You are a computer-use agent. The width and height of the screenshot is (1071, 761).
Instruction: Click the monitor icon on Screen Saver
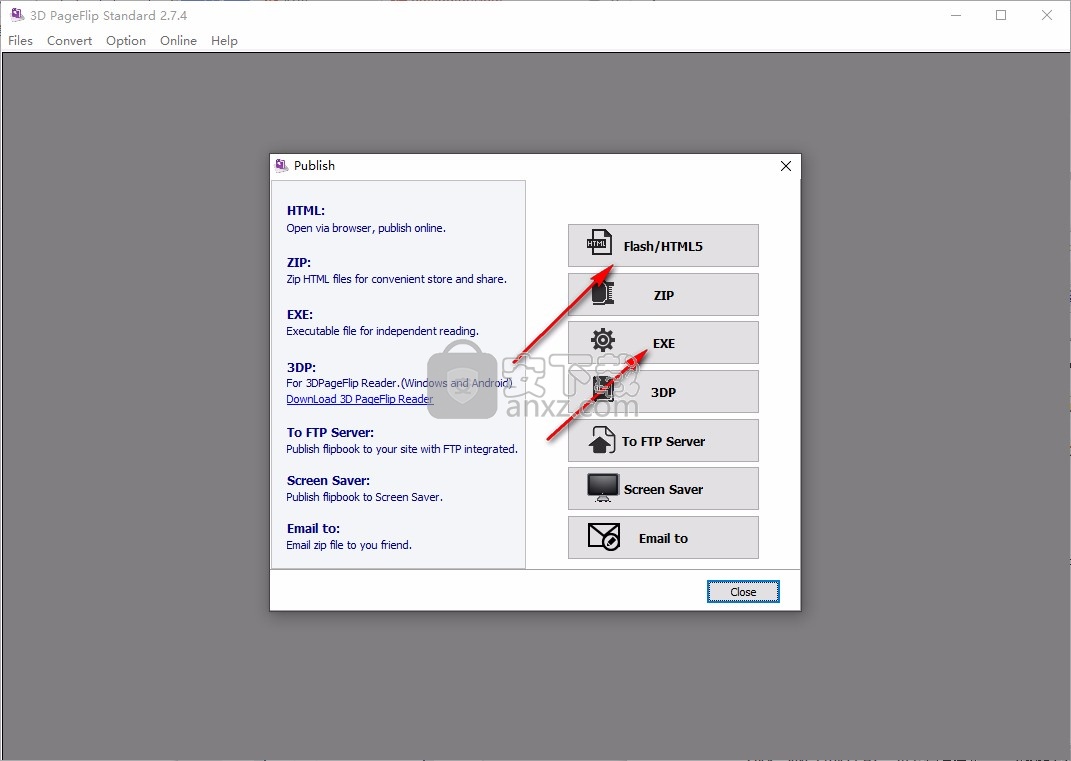coord(602,488)
